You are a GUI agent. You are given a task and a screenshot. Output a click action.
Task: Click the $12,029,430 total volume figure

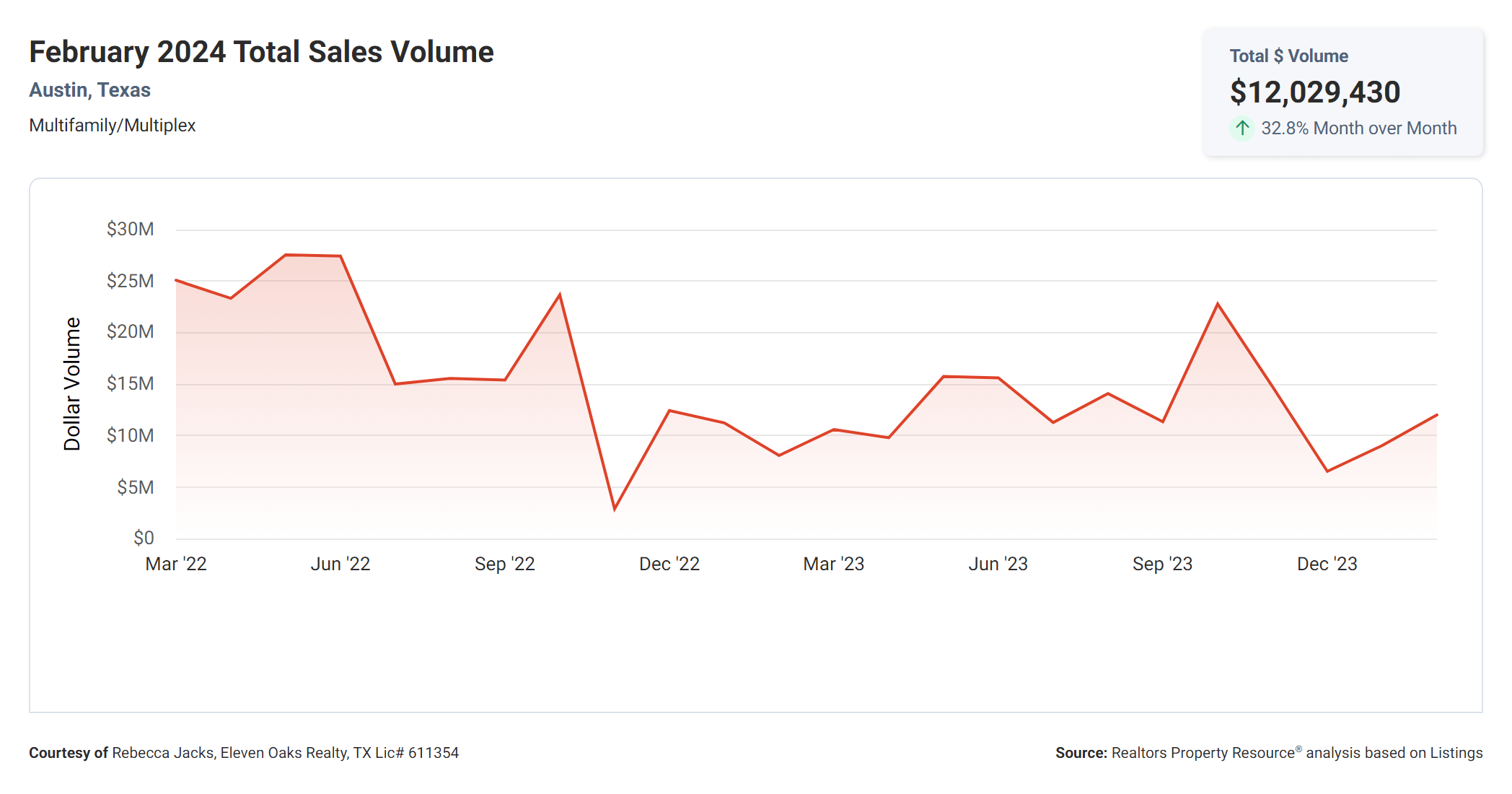(1314, 92)
